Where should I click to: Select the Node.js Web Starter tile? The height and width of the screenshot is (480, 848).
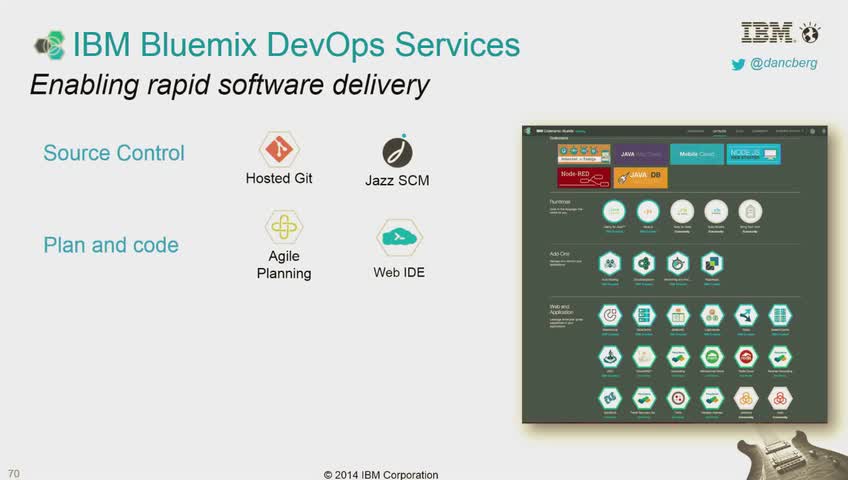[753, 154]
